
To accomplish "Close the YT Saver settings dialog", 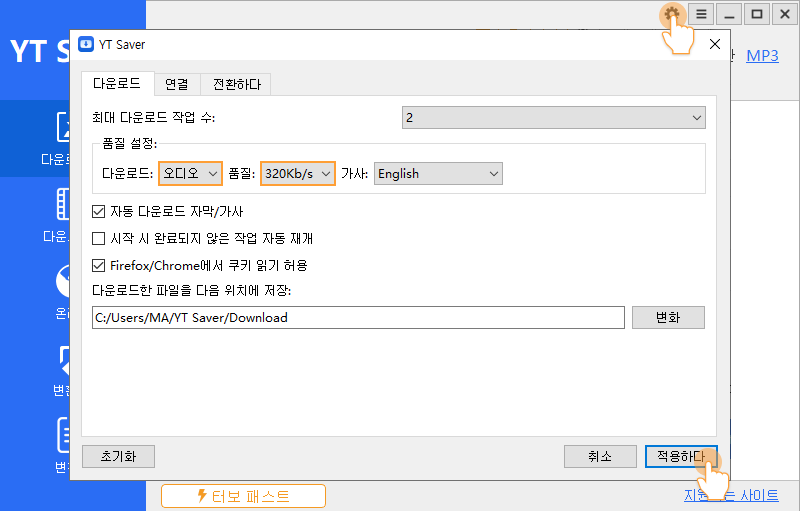I will (715, 44).
